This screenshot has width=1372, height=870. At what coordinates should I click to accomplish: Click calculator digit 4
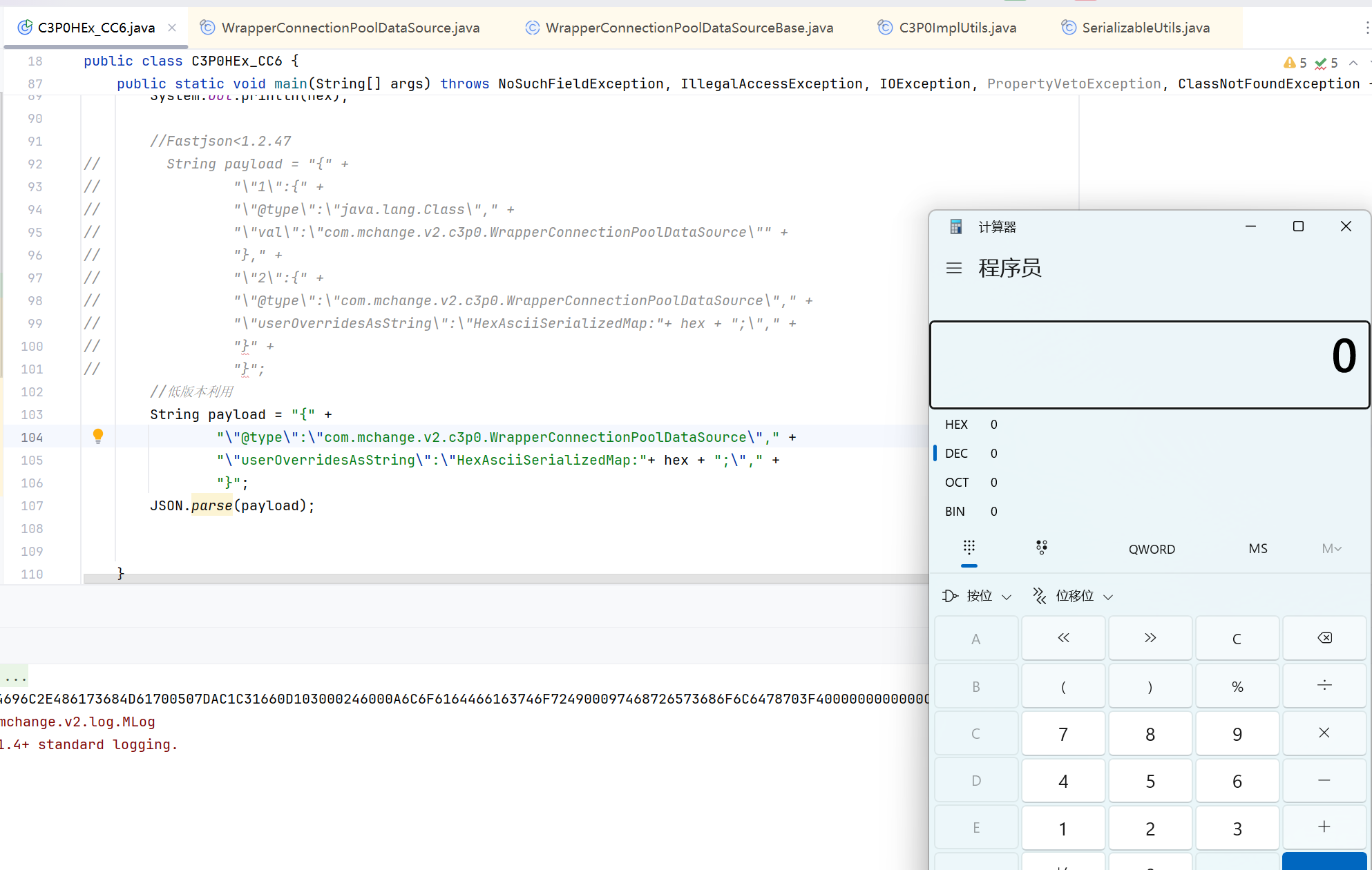pyautogui.click(x=1063, y=780)
